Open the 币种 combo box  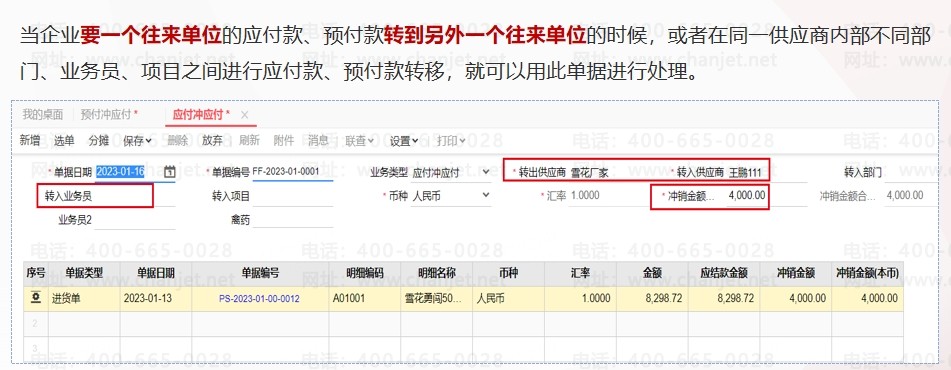click(451, 196)
